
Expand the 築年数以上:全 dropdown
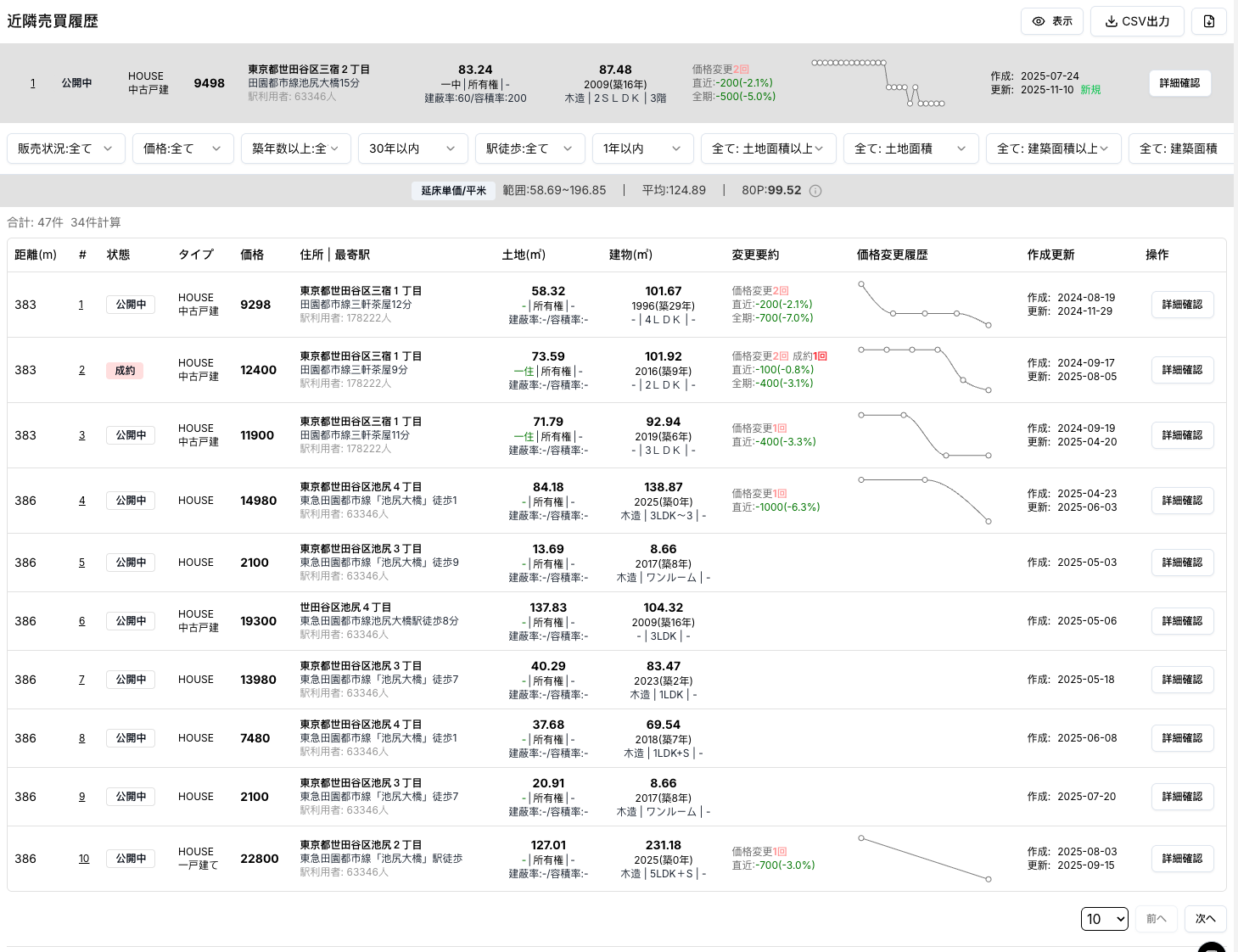(295, 148)
